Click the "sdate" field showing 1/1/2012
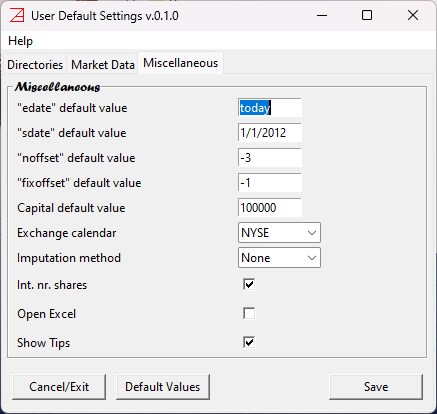Image resolution: width=437 pixels, height=414 pixels. click(270, 133)
